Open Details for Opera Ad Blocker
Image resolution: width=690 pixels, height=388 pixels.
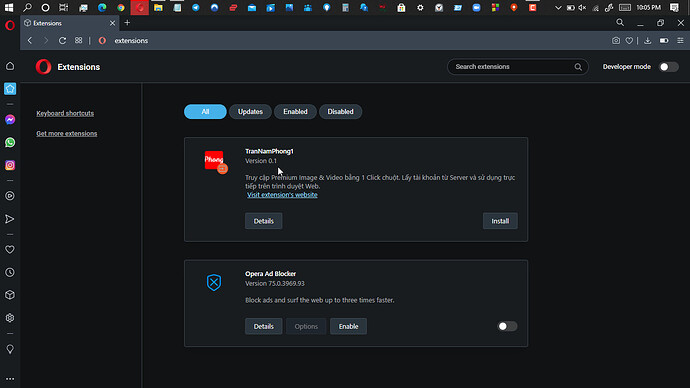tap(264, 326)
